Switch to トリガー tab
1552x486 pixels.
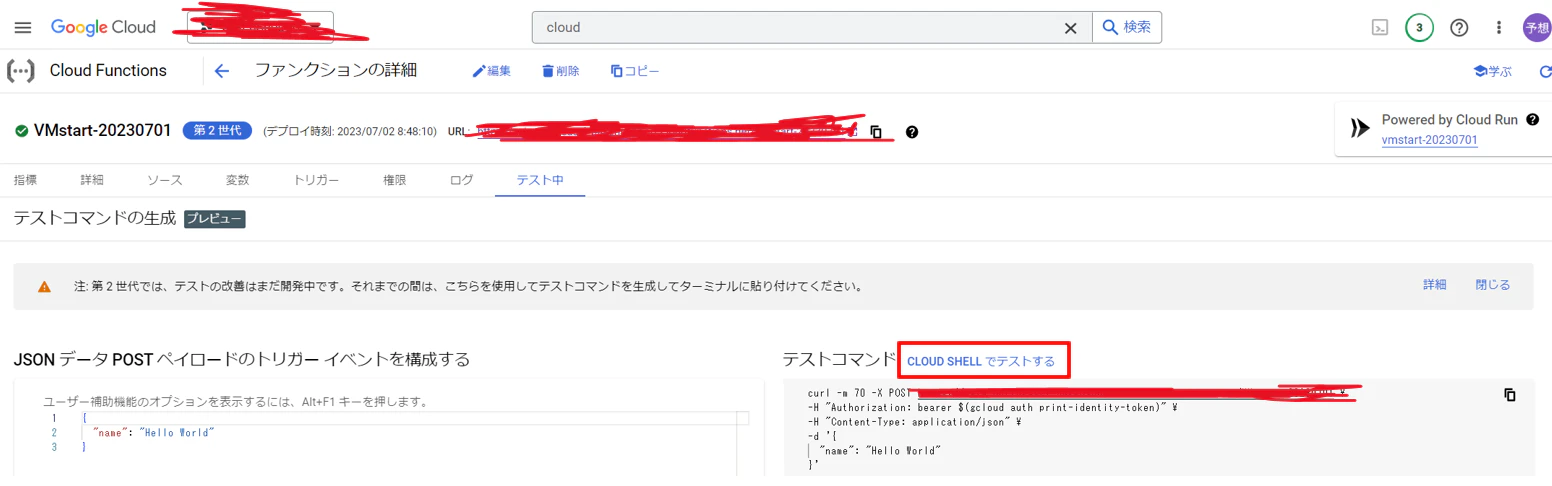point(316,180)
